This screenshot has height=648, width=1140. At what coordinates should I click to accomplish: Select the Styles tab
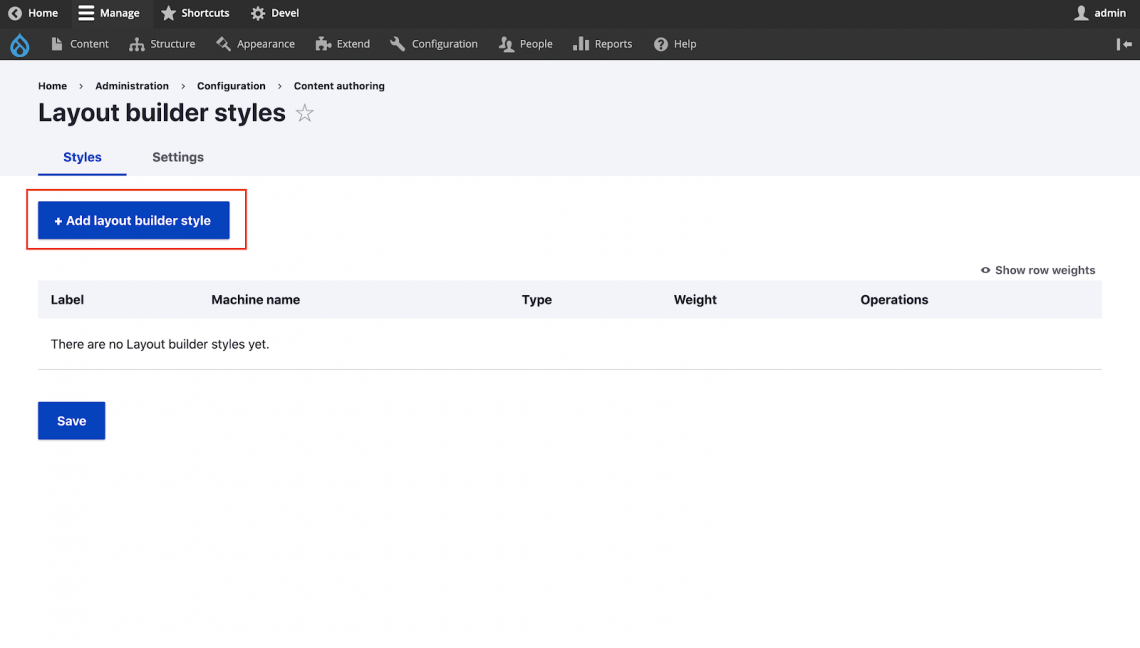[x=82, y=157]
